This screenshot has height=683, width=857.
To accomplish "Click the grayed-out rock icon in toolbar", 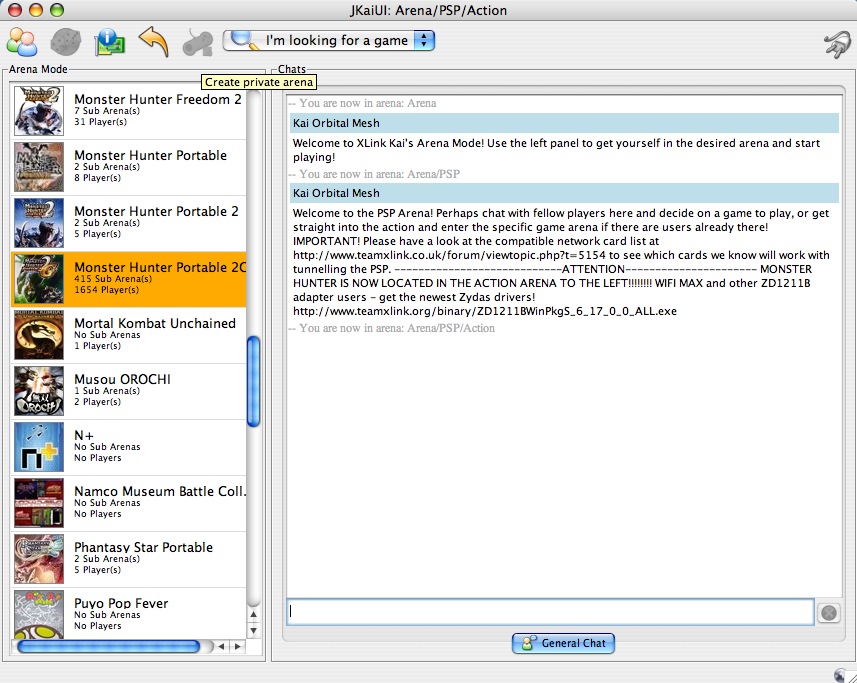I will coord(65,42).
